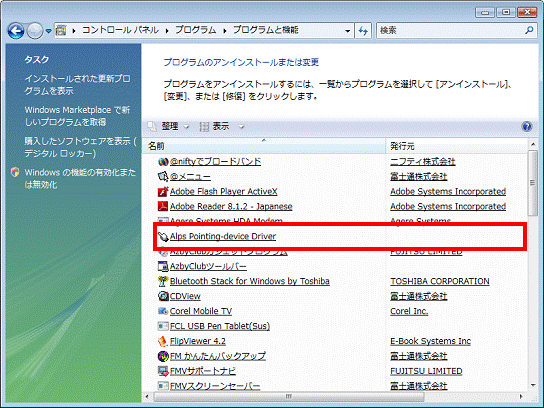
Task: Click horizontal scrollbar left arrow
Action: (x=147, y=396)
